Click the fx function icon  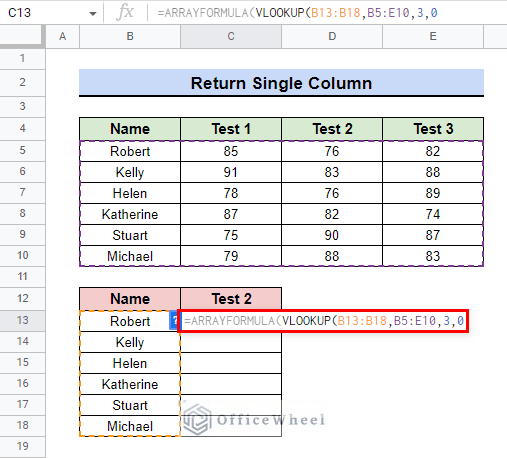[x=125, y=13]
